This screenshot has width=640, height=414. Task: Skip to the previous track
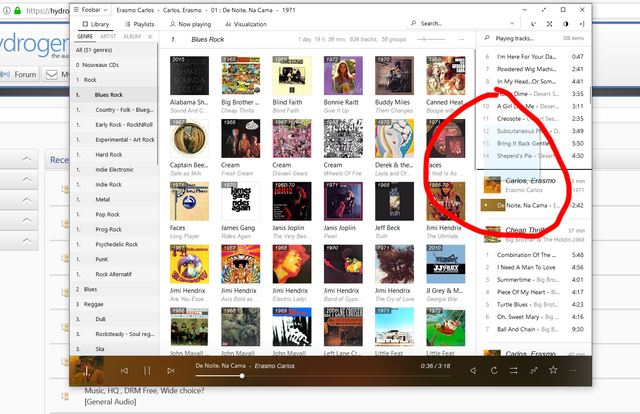tap(124, 370)
